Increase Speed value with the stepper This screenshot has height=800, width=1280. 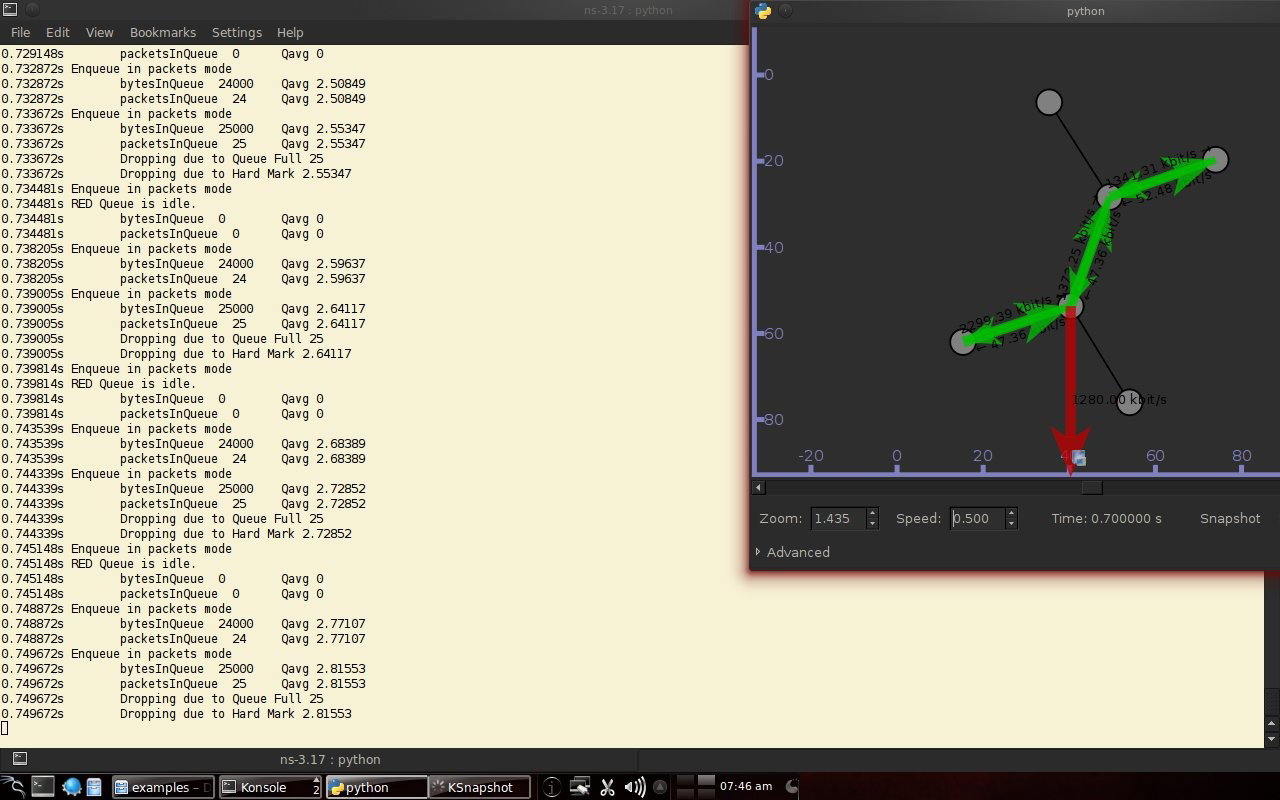(x=1011, y=513)
